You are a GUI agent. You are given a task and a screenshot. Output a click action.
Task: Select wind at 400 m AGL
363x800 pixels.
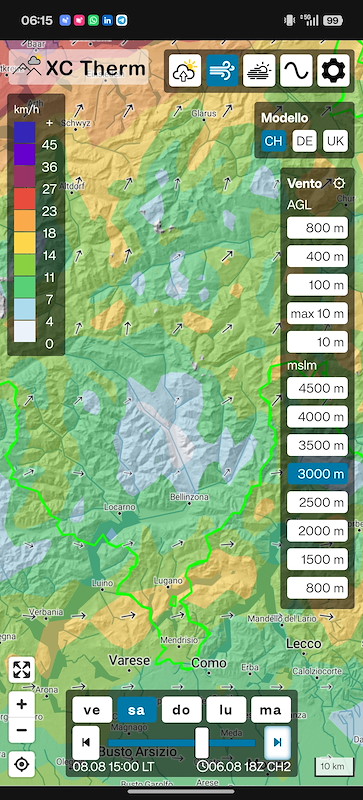tap(317, 256)
